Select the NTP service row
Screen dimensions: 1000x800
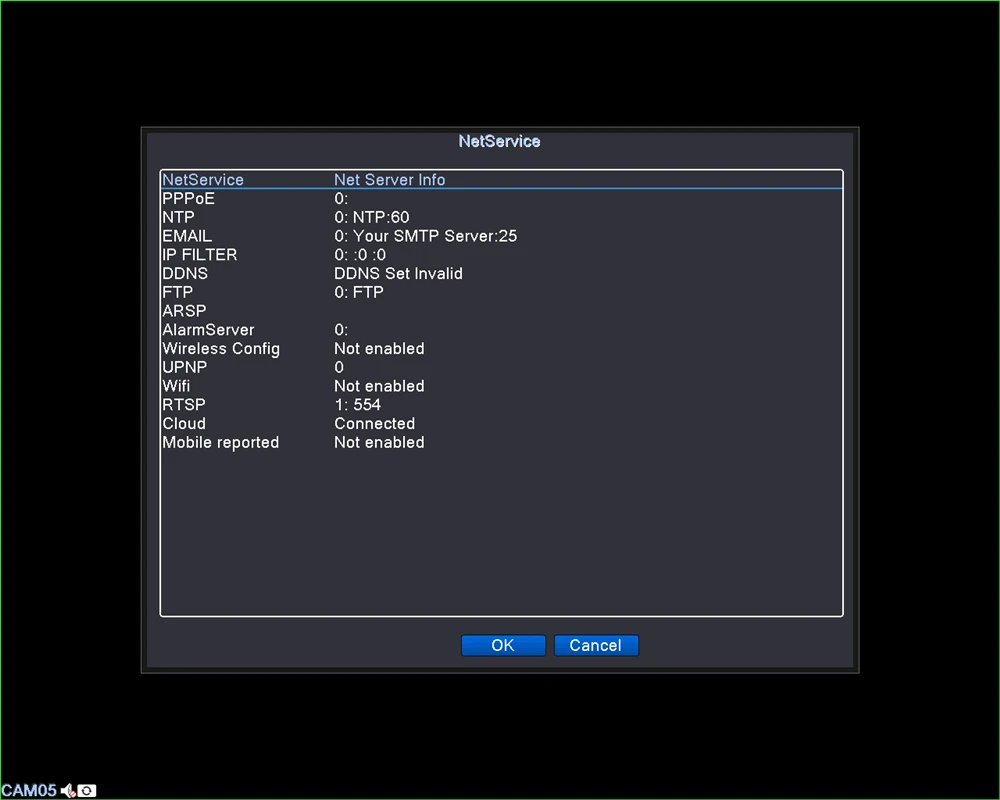[x=501, y=217]
